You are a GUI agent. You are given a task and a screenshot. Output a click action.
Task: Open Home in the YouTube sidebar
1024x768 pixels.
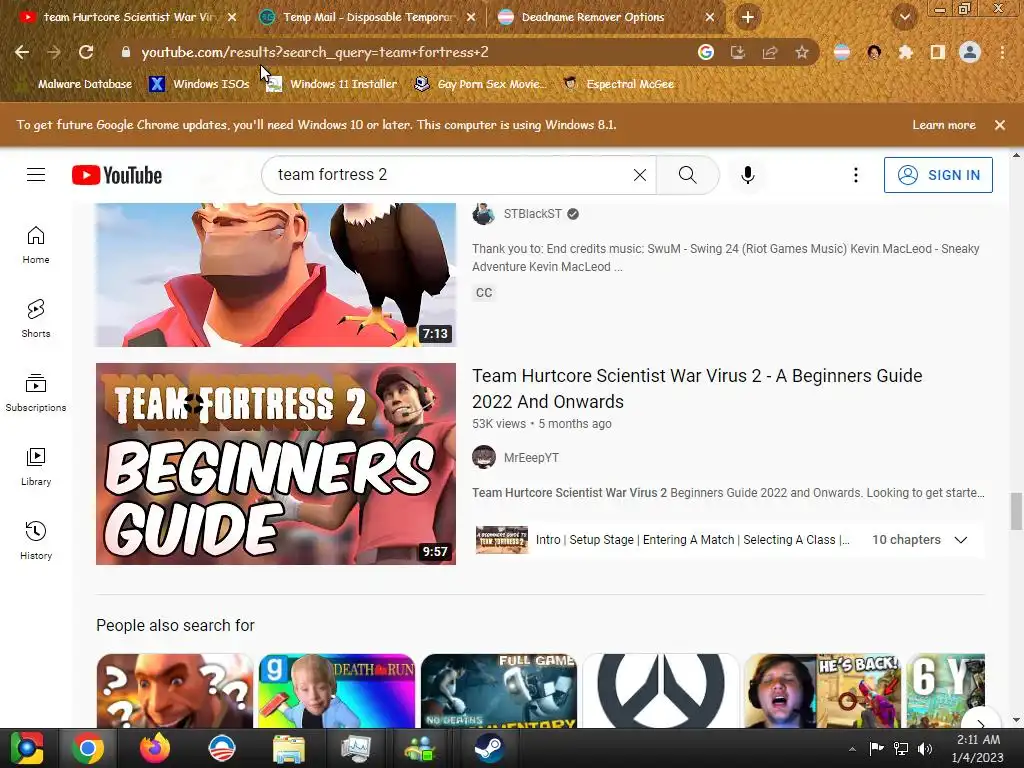point(36,245)
